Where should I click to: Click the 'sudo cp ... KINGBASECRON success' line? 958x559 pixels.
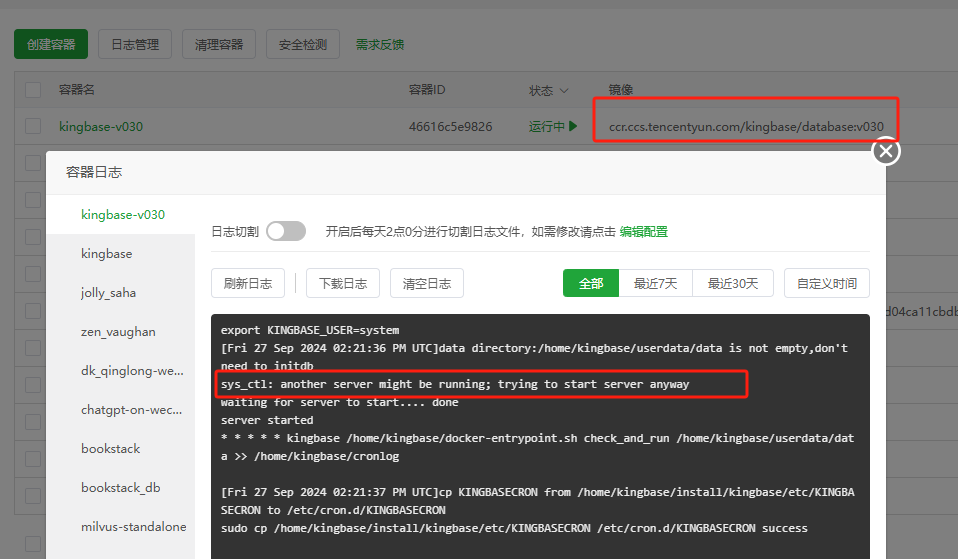(514, 528)
